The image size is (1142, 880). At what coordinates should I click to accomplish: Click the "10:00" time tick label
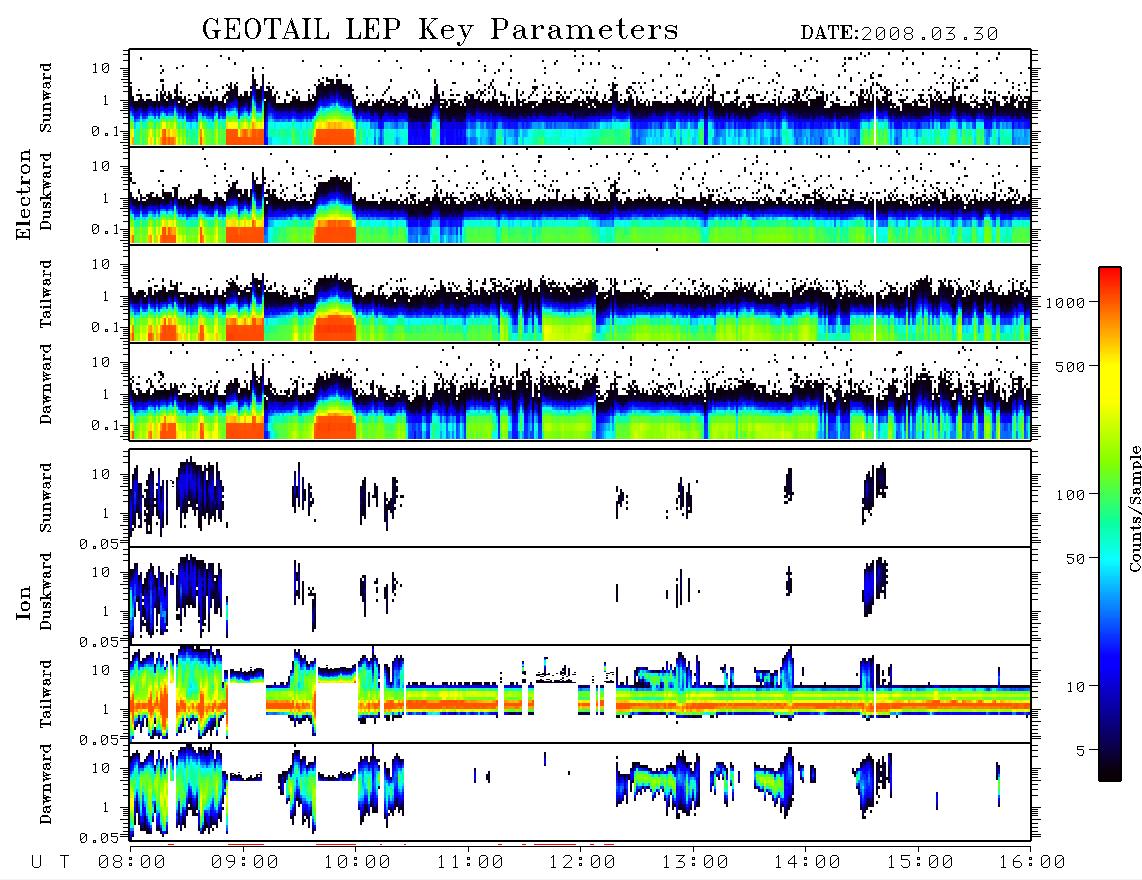click(357, 863)
